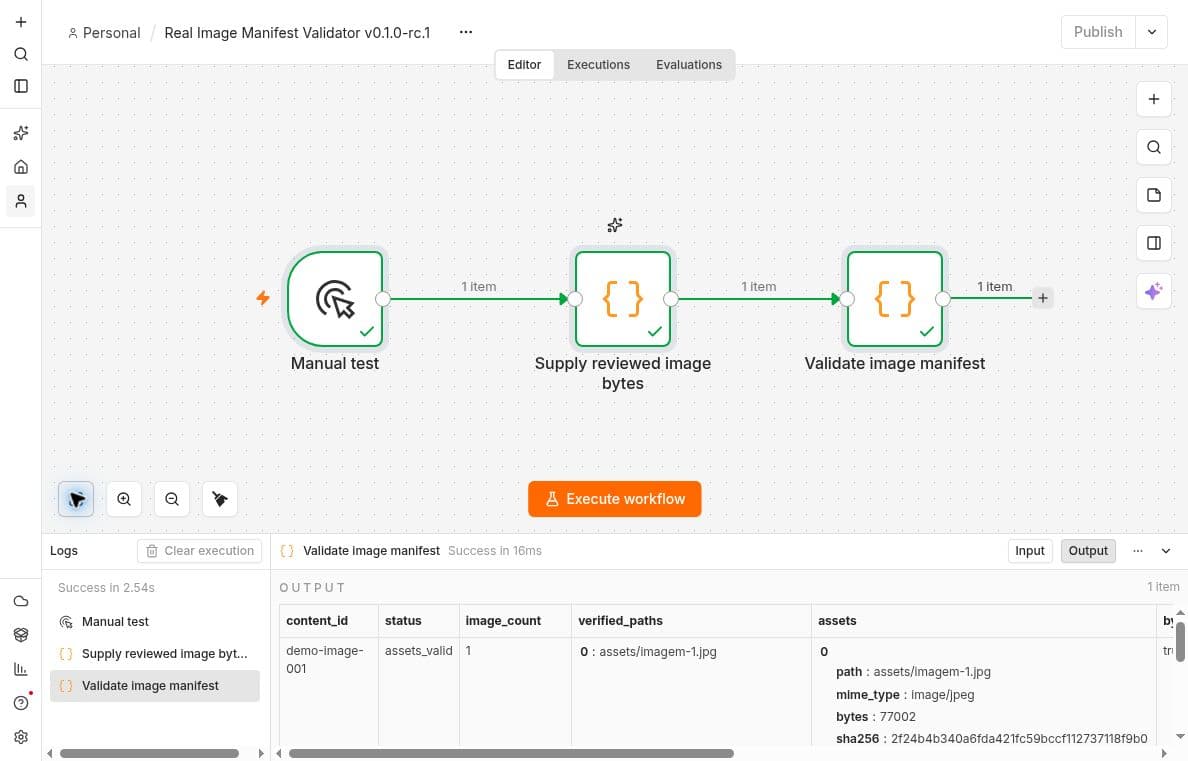The image size is (1188, 761).
Task: Show the Output view of node
Action: coord(1088,551)
